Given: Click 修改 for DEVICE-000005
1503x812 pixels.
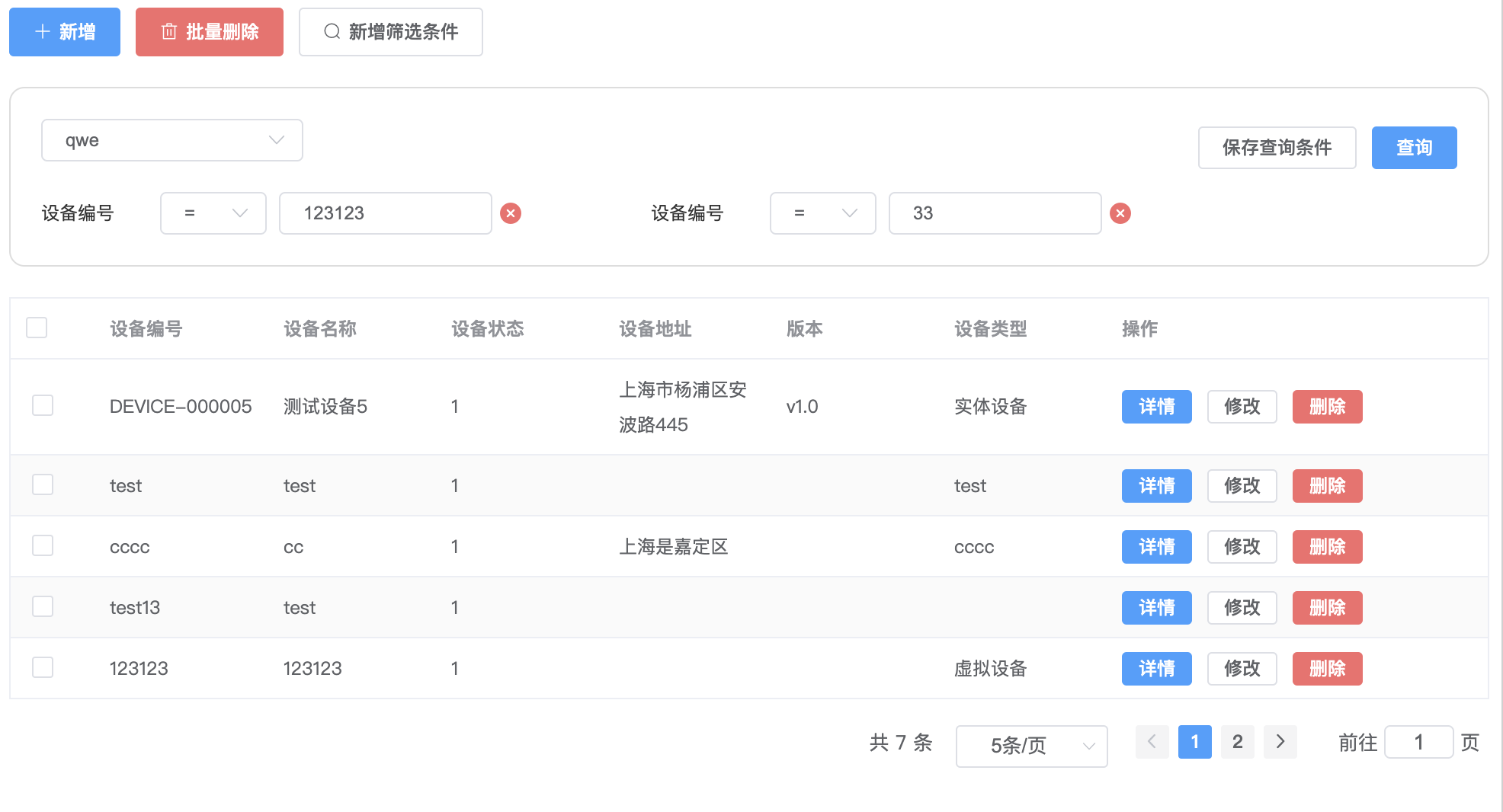Looking at the screenshot, I should tap(1242, 407).
